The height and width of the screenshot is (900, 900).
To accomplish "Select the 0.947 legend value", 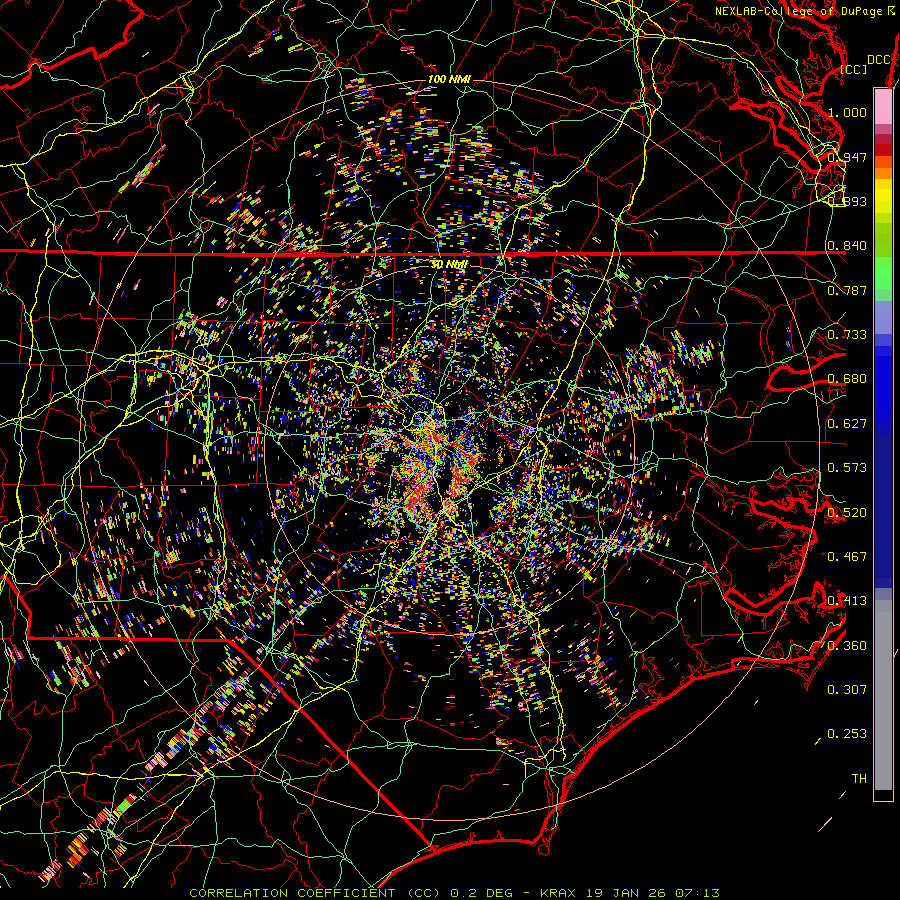I will 847,157.
